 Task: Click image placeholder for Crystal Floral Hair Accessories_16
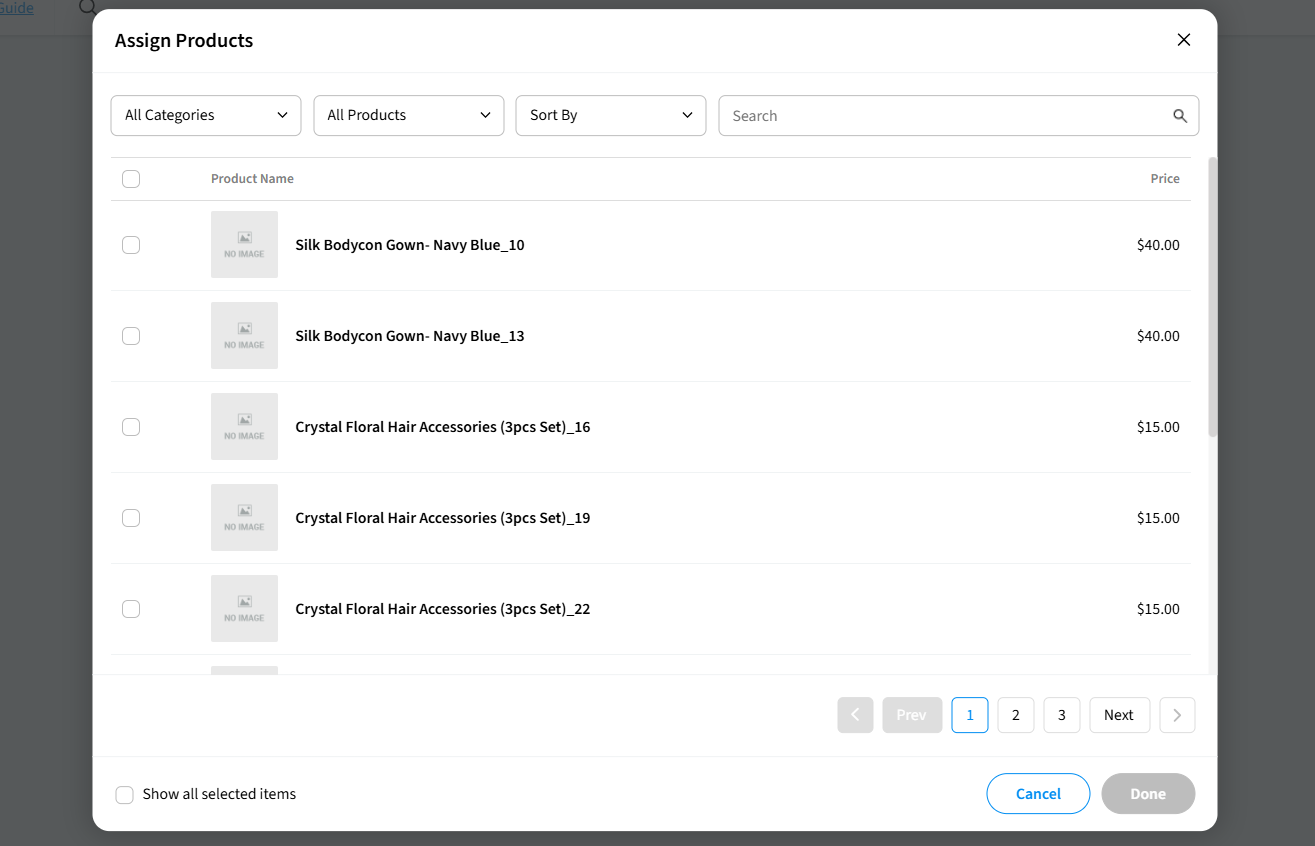[x=244, y=427]
